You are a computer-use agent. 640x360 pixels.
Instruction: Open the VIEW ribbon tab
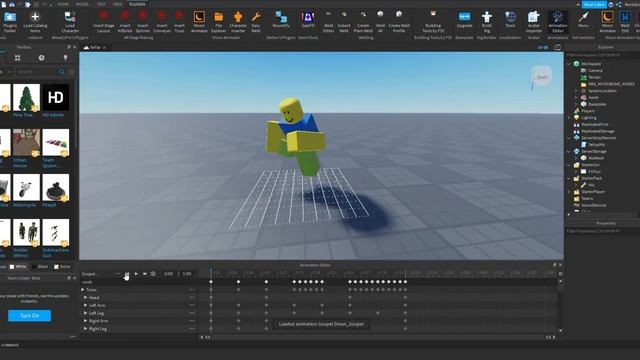click(117, 4)
